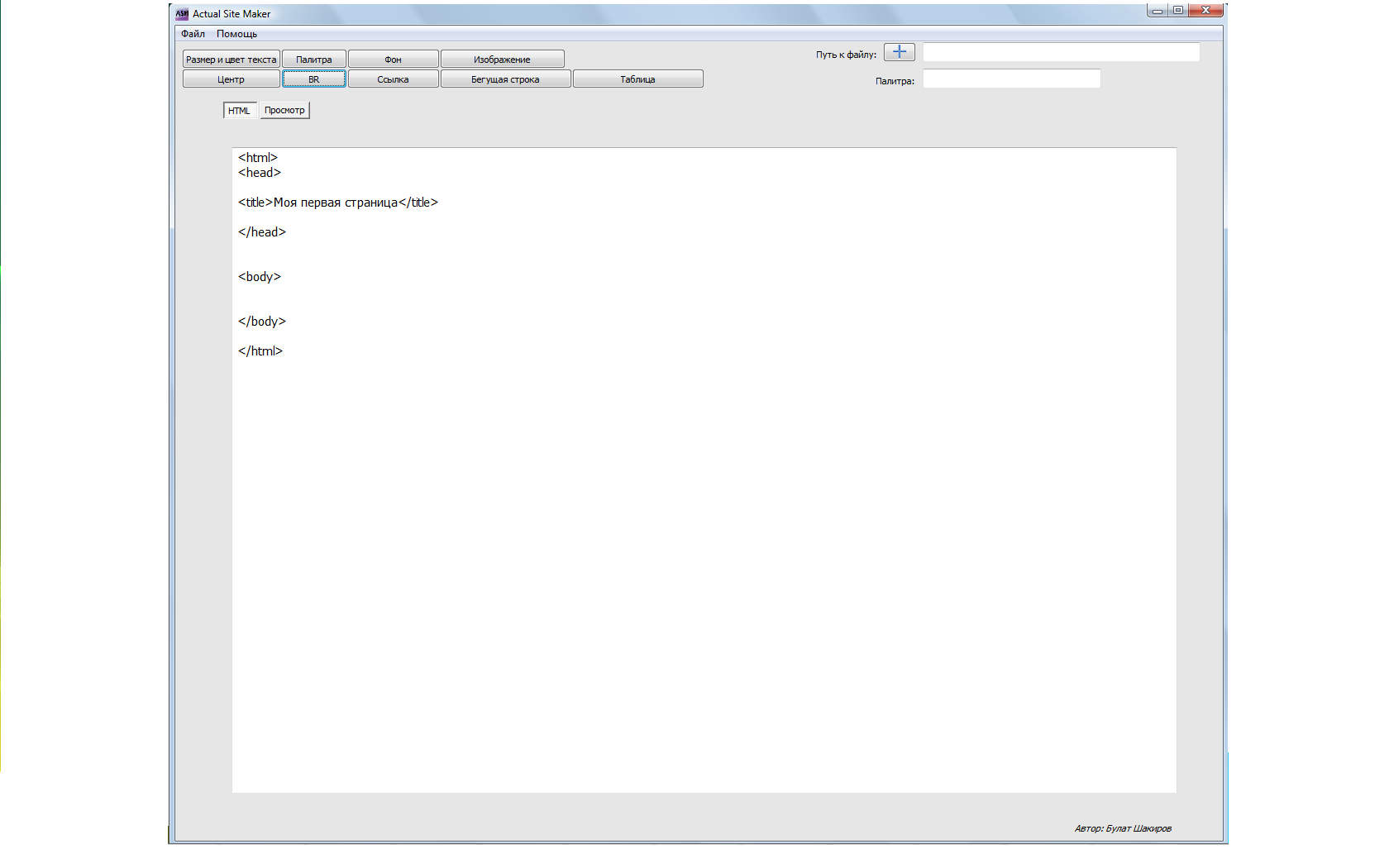Insert a line break with BR button
The width and height of the screenshot is (1389, 868).
314,79
